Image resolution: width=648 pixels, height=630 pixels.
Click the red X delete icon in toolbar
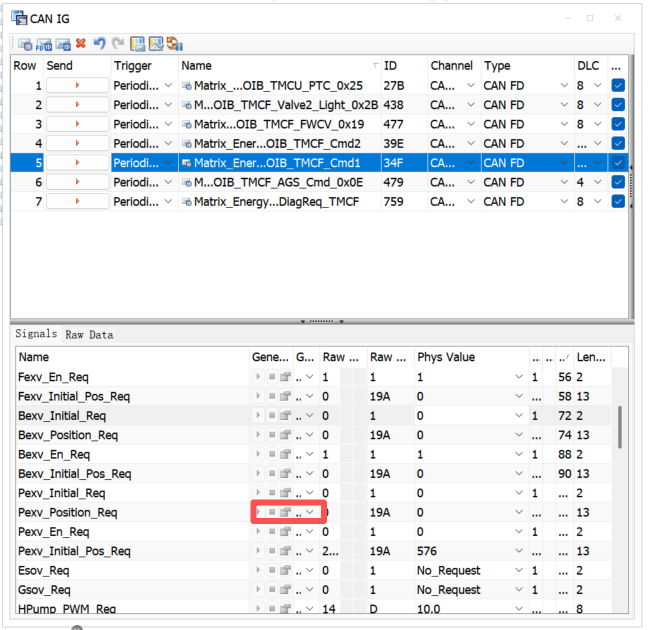(81, 43)
